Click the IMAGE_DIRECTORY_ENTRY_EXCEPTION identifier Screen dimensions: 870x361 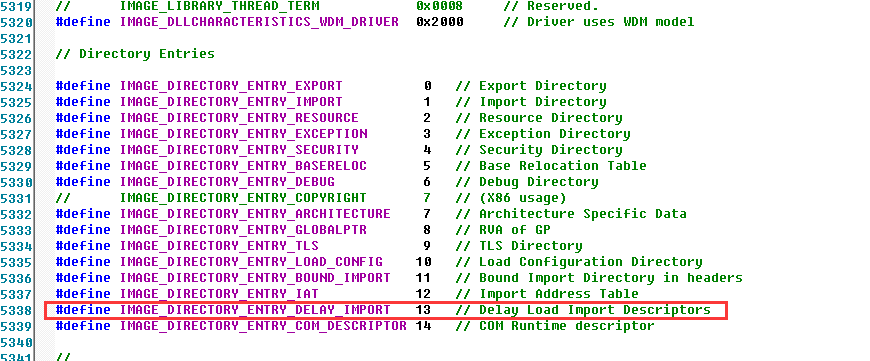(x=243, y=134)
